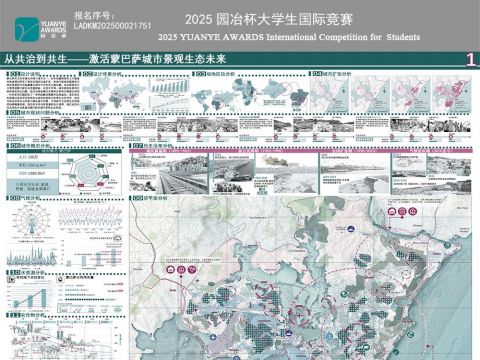Click the middle pink icon on map left
This screenshot has width=480, height=360.
coord(181,270)
